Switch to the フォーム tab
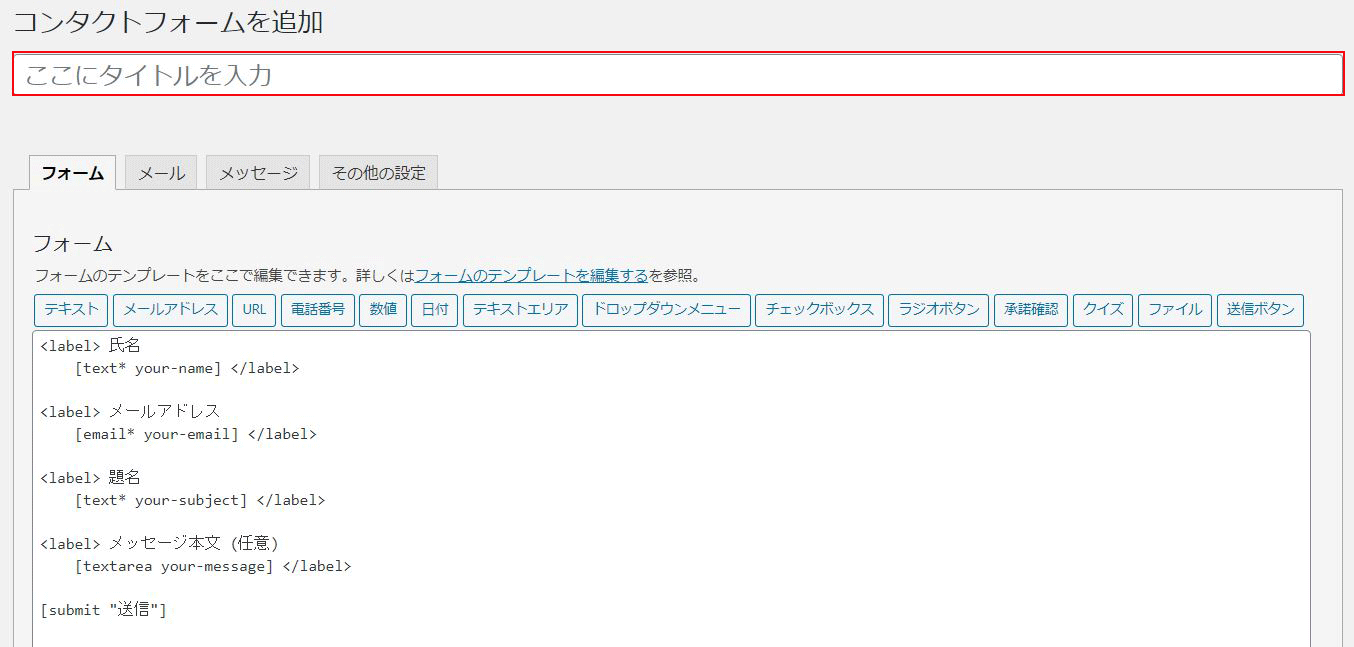This screenshot has height=647, width=1354. pyautogui.click(x=72, y=173)
